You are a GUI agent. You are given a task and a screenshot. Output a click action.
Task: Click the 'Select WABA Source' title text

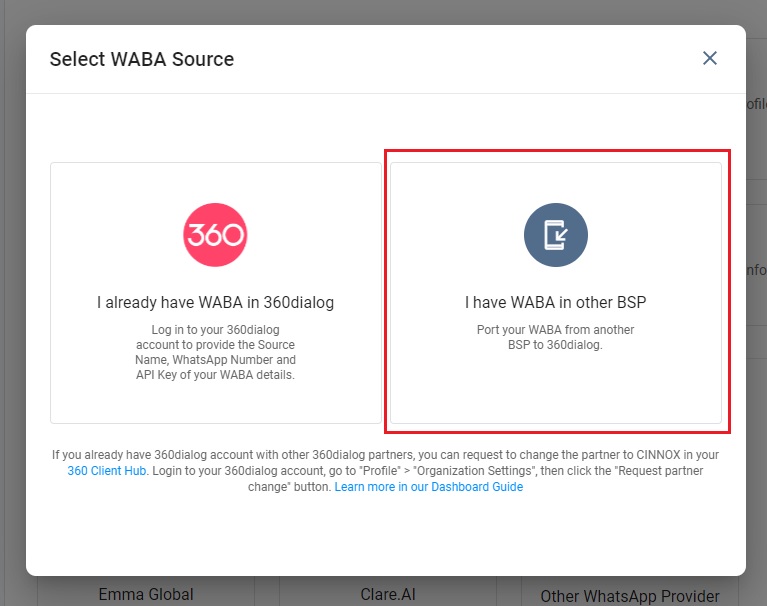142,59
